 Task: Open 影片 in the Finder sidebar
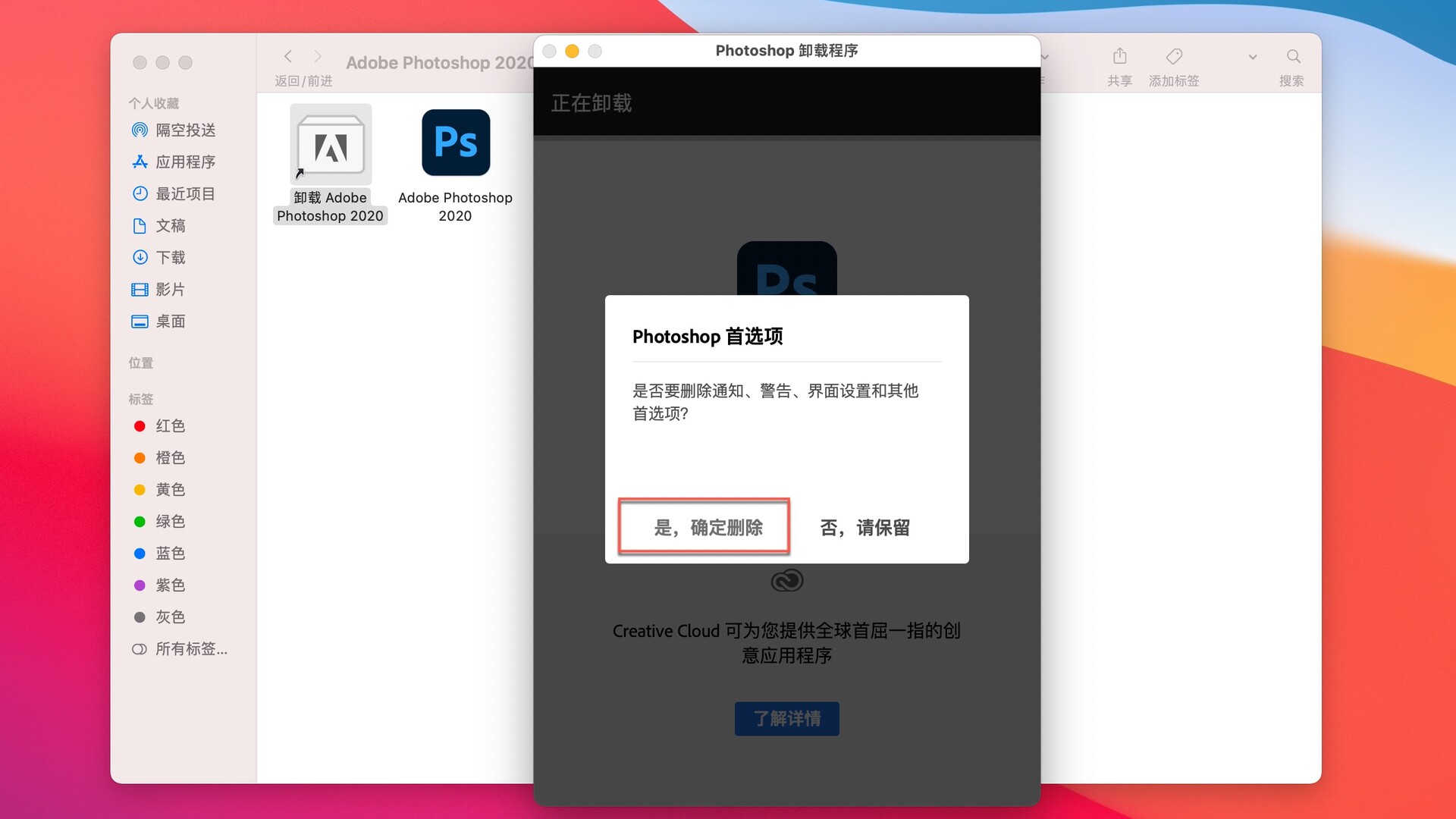click(x=171, y=289)
